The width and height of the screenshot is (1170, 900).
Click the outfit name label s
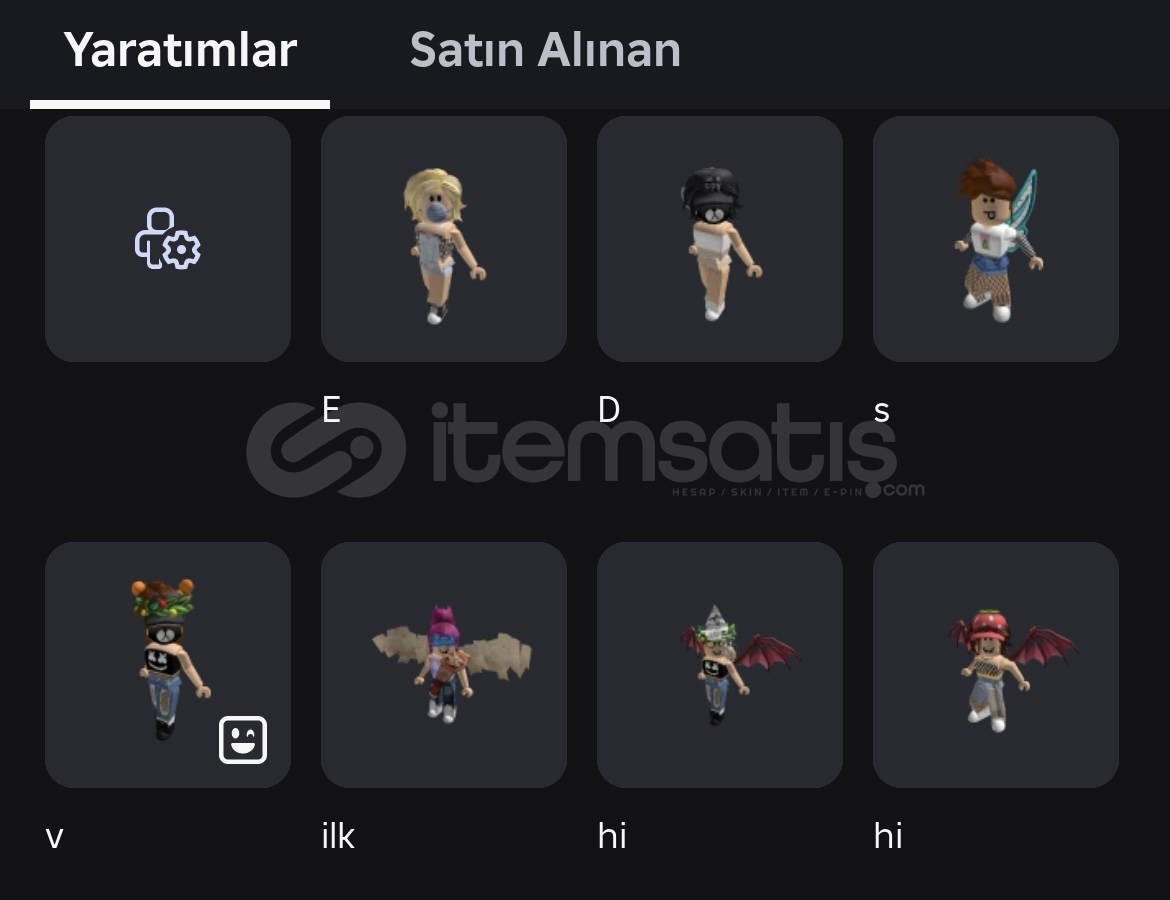coord(881,412)
